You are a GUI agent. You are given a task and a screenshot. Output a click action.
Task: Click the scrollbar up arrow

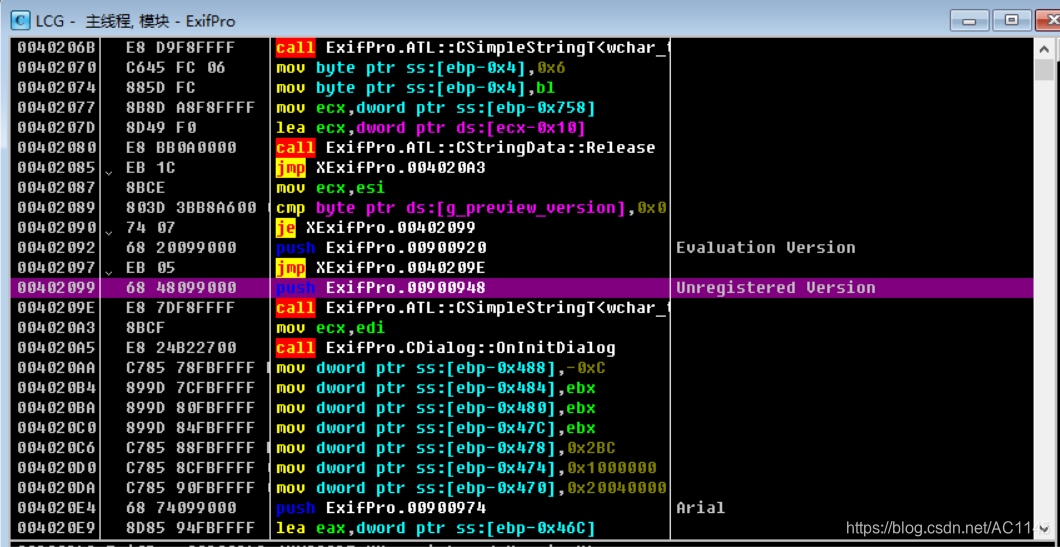[1043, 49]
